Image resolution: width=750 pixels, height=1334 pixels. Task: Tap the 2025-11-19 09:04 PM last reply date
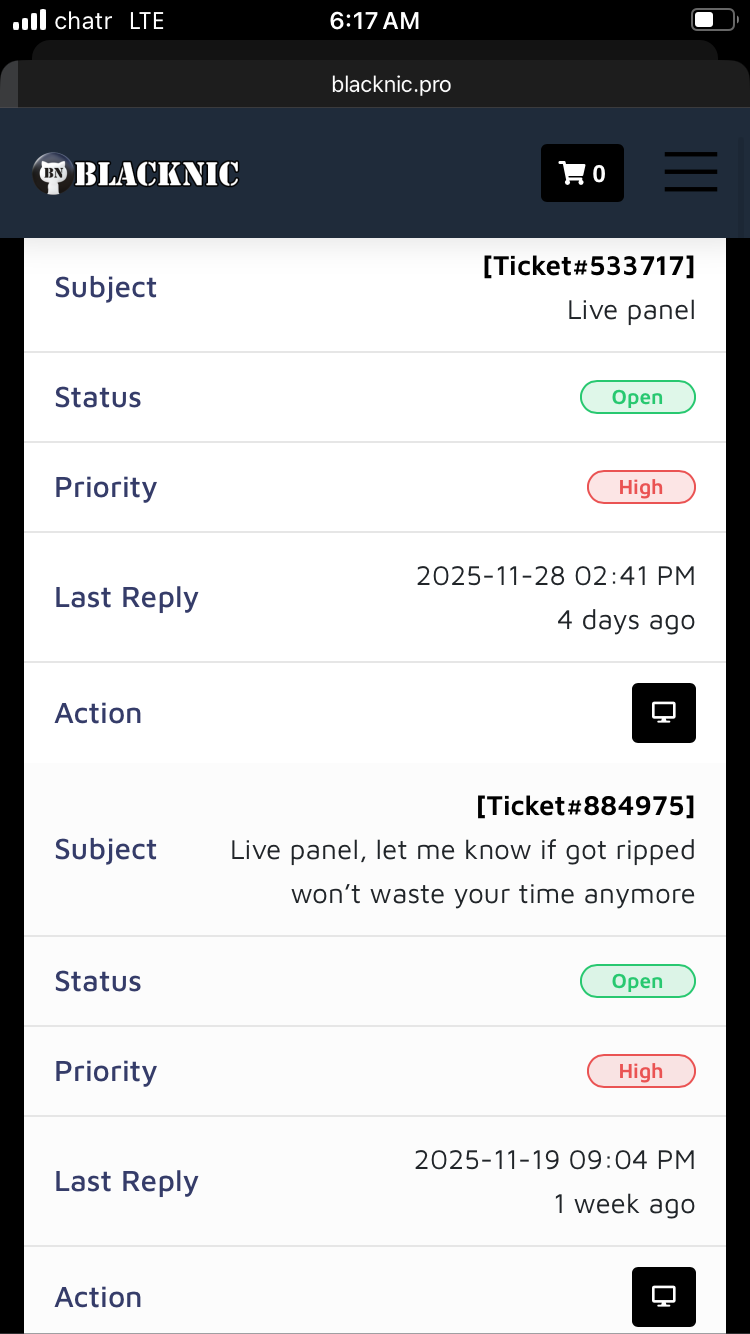[x=554, y=1160]
